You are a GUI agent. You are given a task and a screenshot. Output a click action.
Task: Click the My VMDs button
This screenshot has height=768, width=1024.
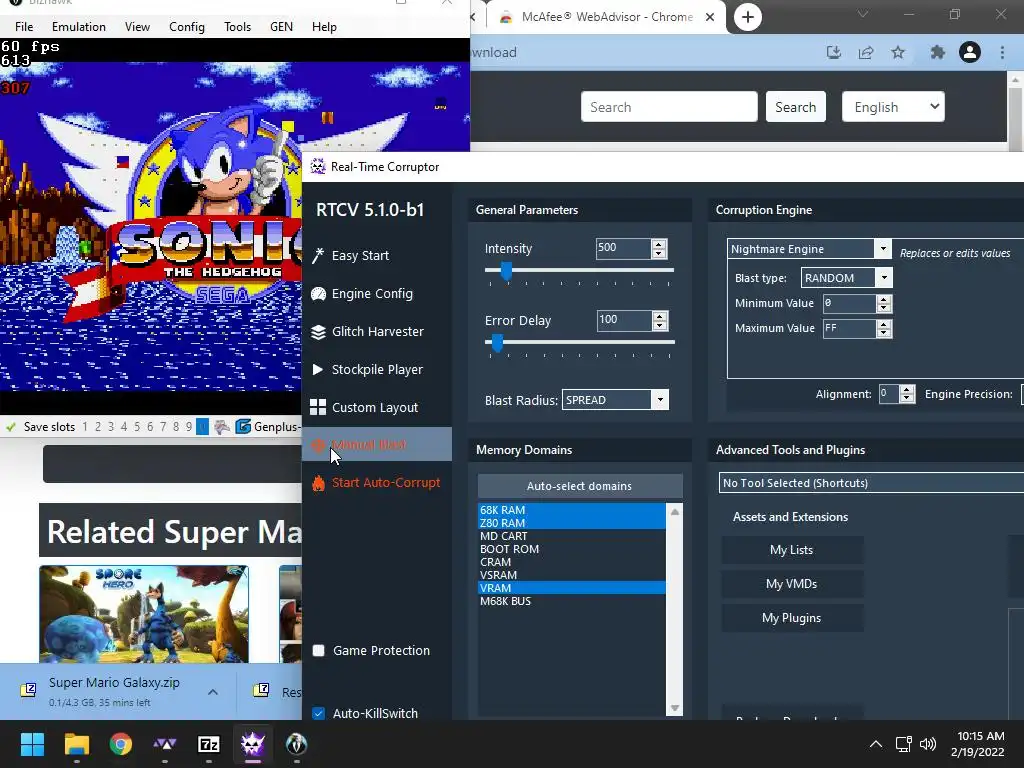tap(792, 584)
